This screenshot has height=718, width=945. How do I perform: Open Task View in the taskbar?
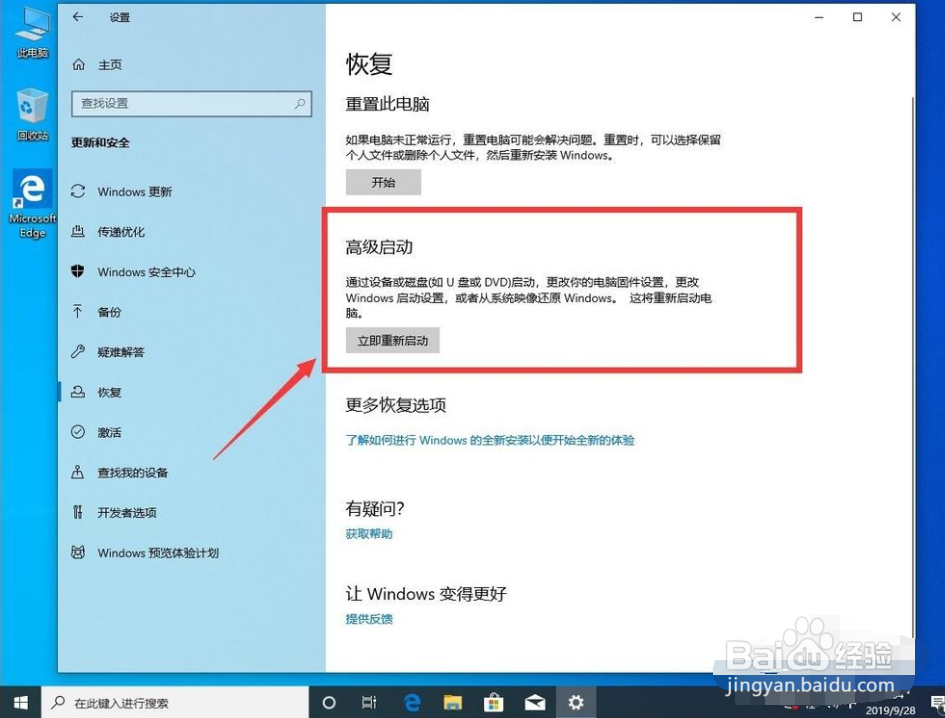[x=369, y=702]
